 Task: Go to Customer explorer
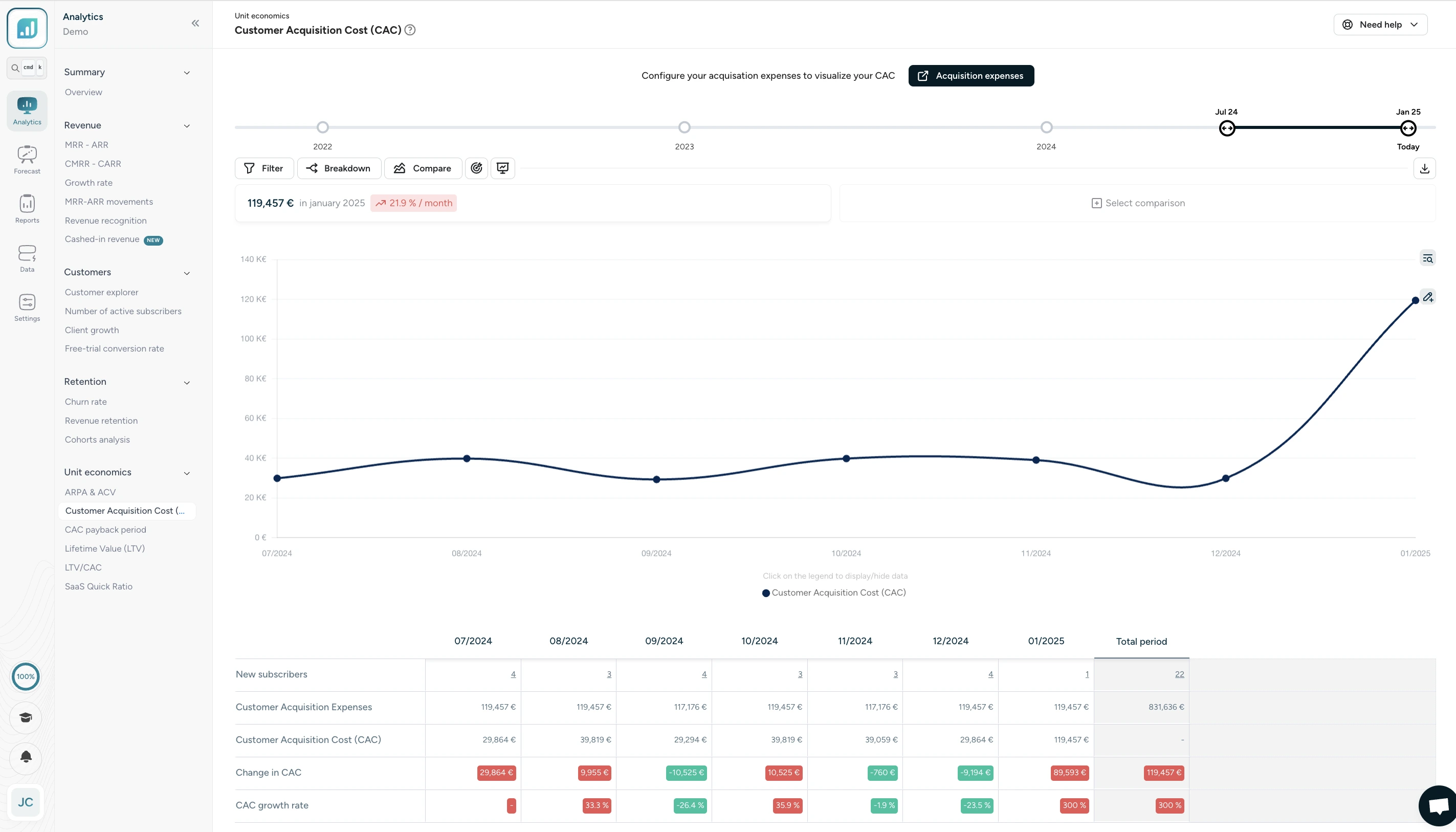click(101, 293)
